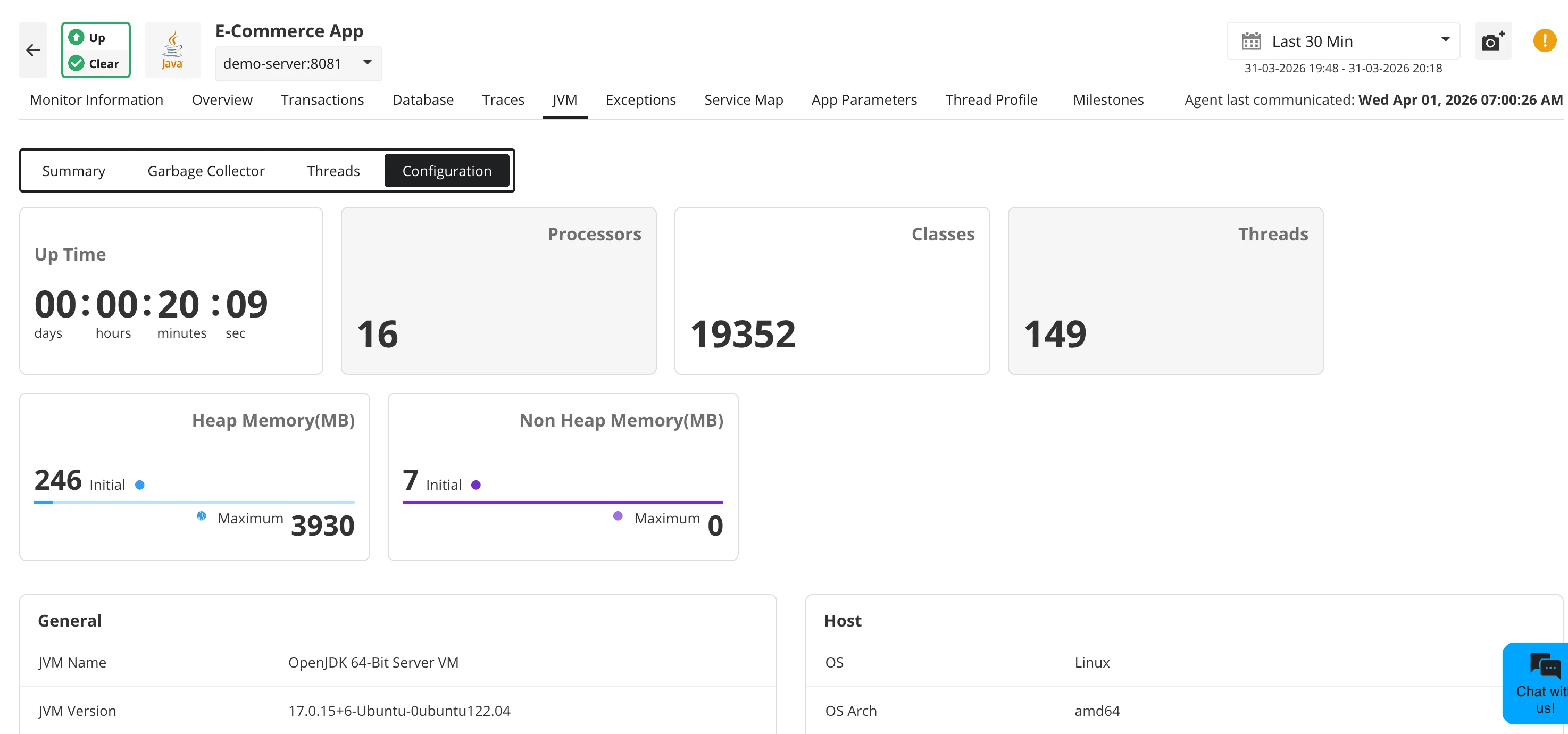Click the chevron beside demo-server:8081
Screen dimensions: 1568x734
pos(367,63)
